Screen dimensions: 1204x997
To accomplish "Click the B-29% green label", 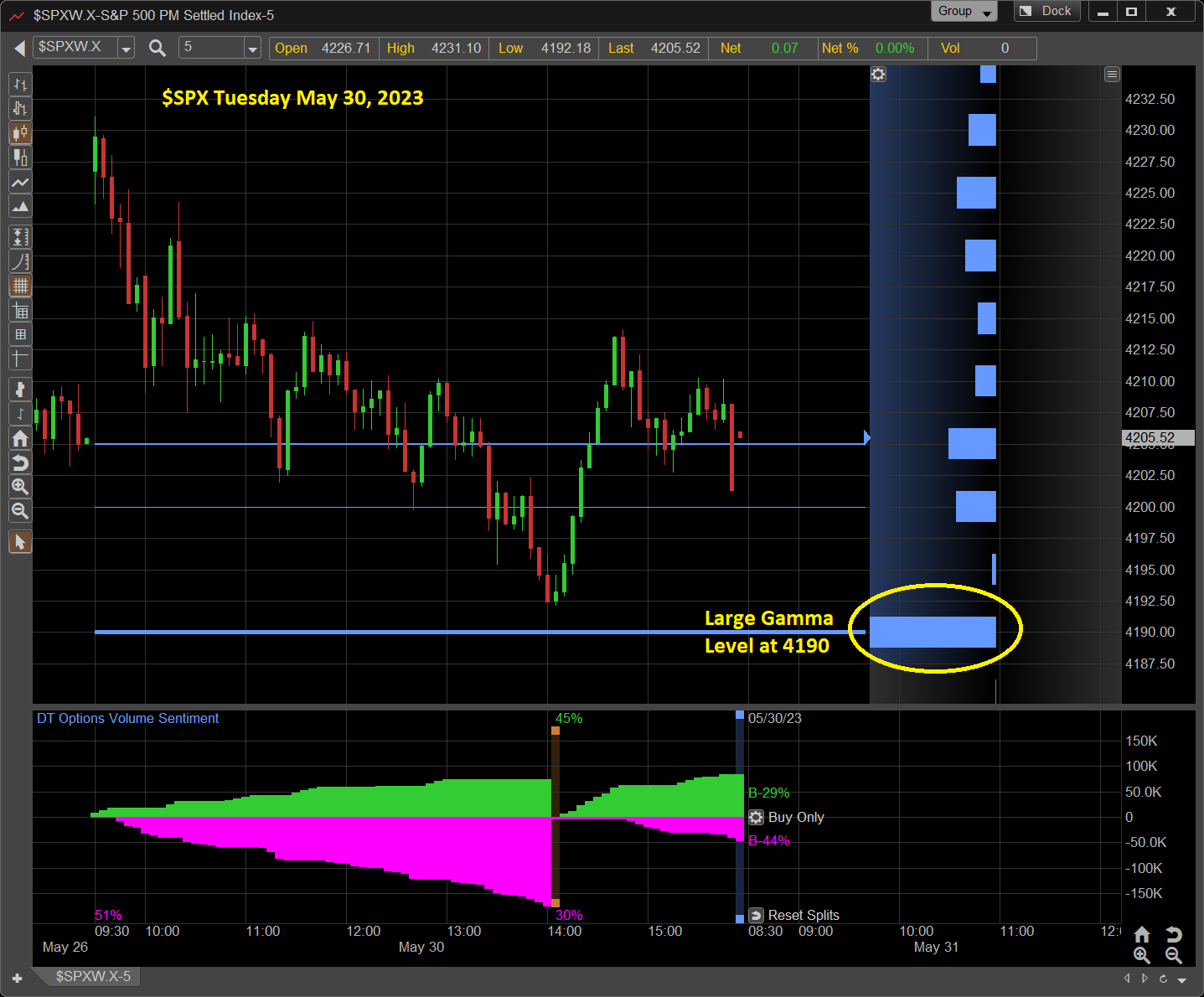I will point(768,793).
